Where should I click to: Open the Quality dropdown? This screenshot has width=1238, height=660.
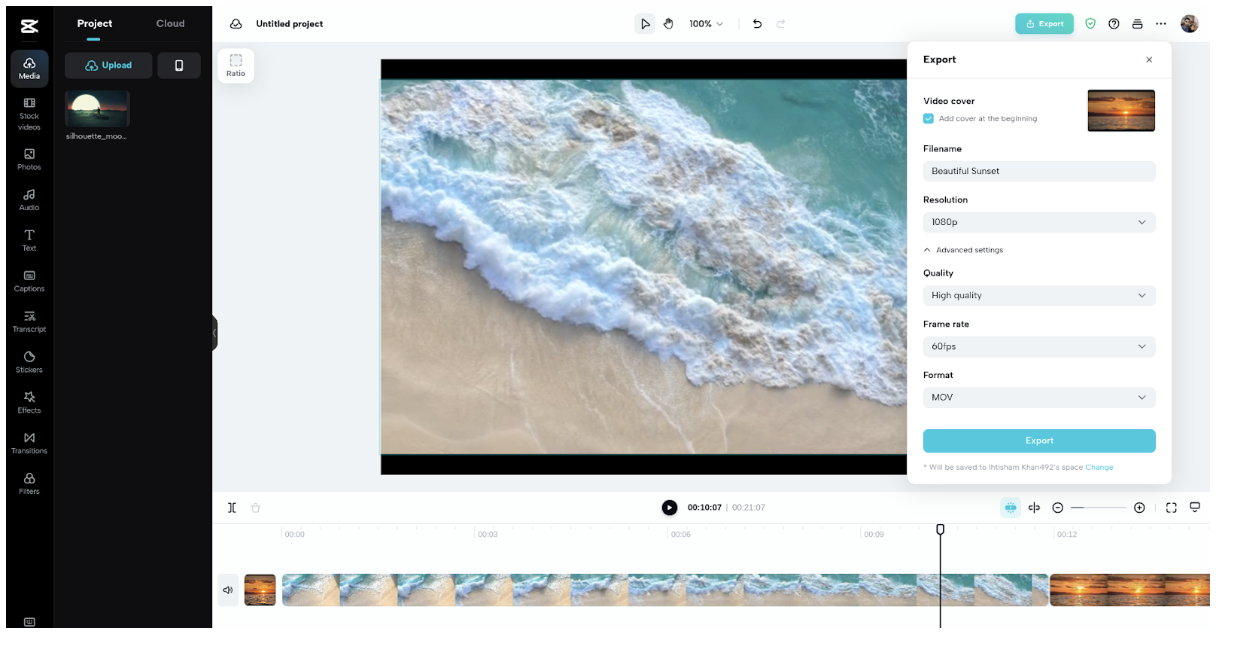(1039, 295)
